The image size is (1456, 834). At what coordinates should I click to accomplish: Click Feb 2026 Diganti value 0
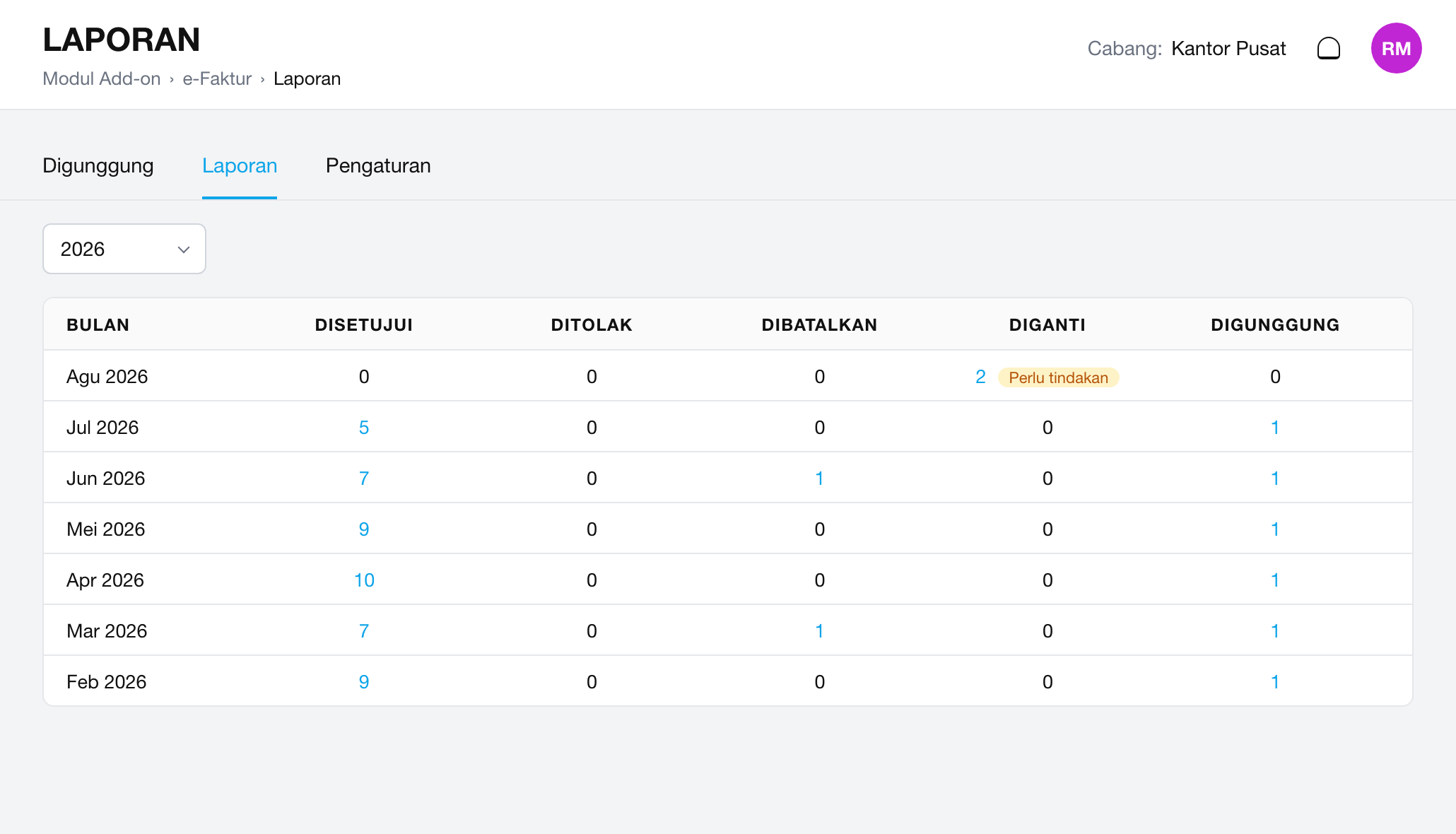[x=1047, y=682]
